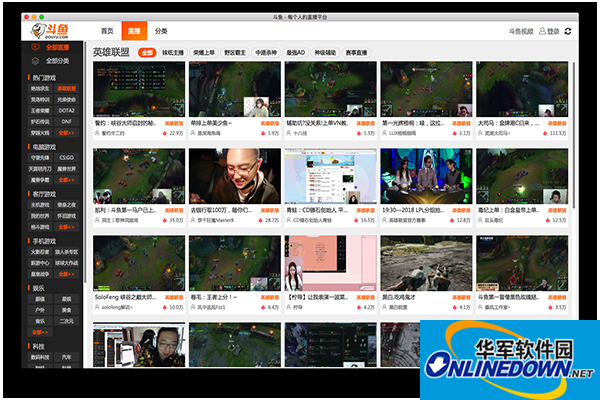Image resolution: width=600 pixels, height=400 pixels.
Task: Open 全部分类 in the sidebar
Action: coord(57,61)
